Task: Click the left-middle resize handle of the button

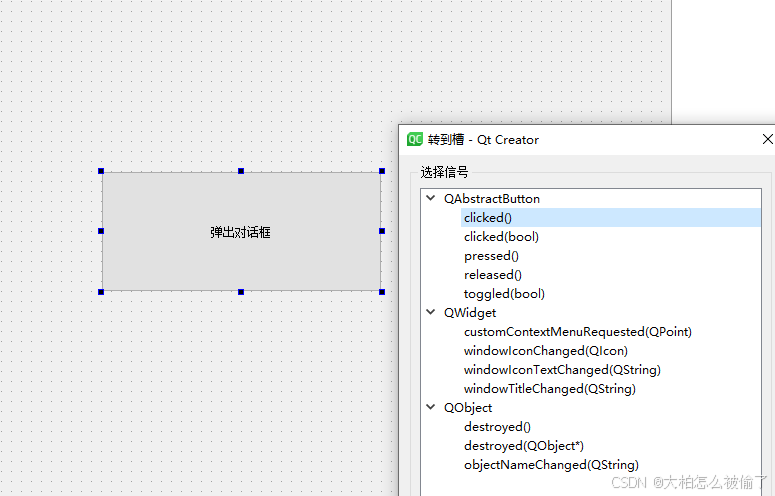Action: [101, 231]
